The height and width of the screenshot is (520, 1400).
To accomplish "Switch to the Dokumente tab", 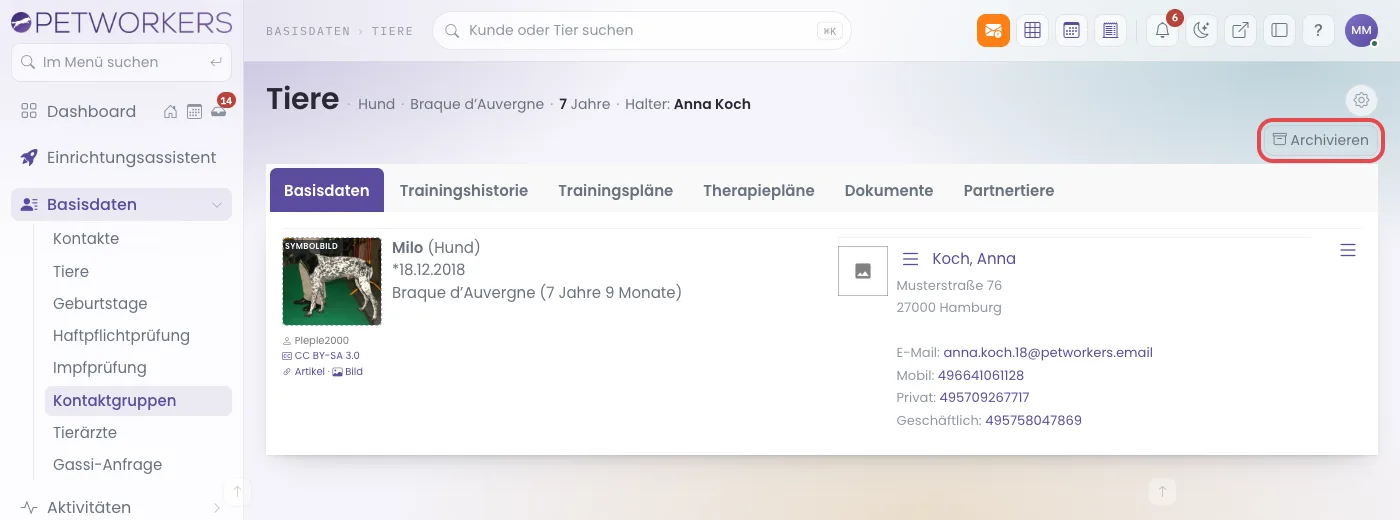I will 889,190.
